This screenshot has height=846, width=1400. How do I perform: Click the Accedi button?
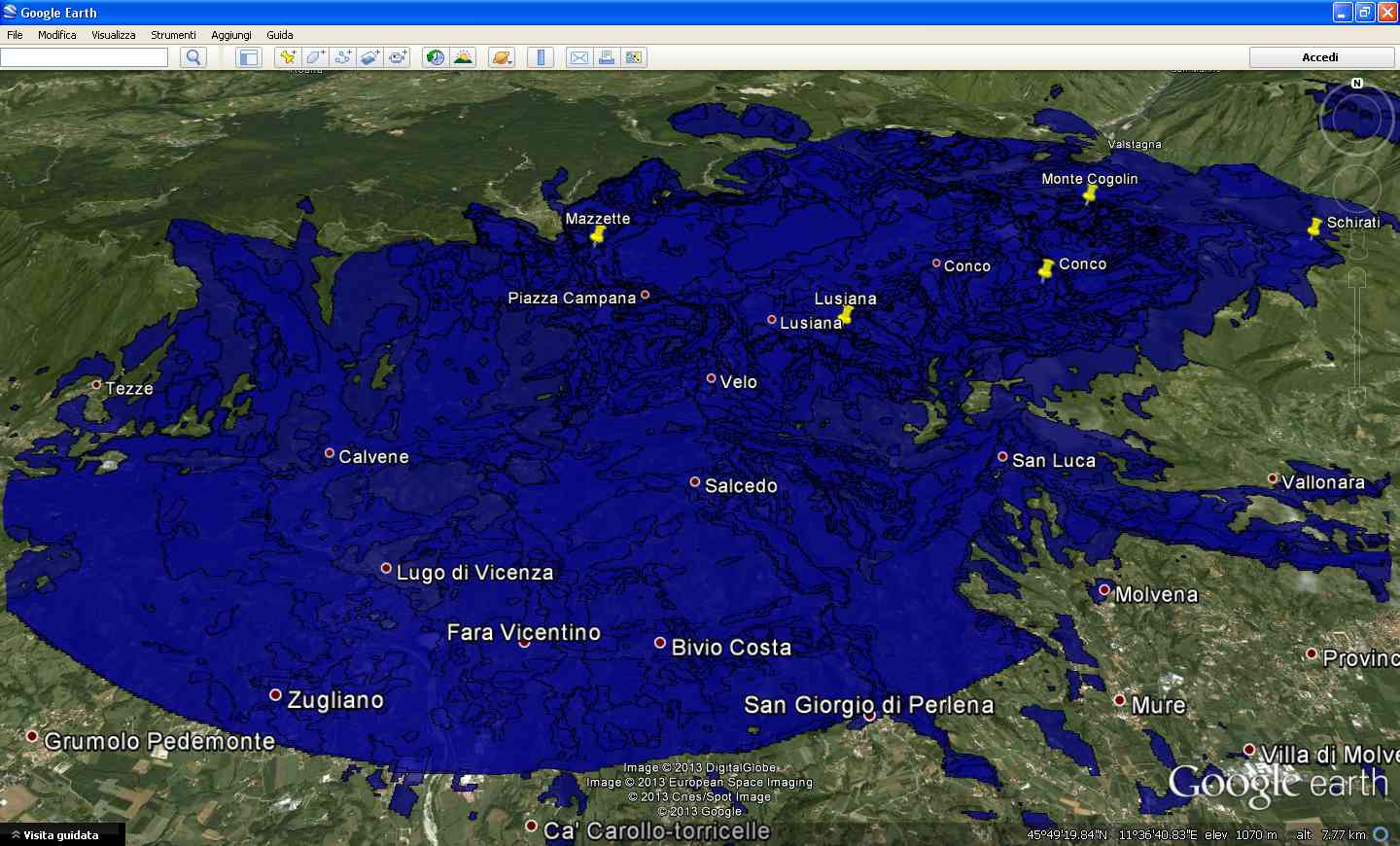[1320, 57]
